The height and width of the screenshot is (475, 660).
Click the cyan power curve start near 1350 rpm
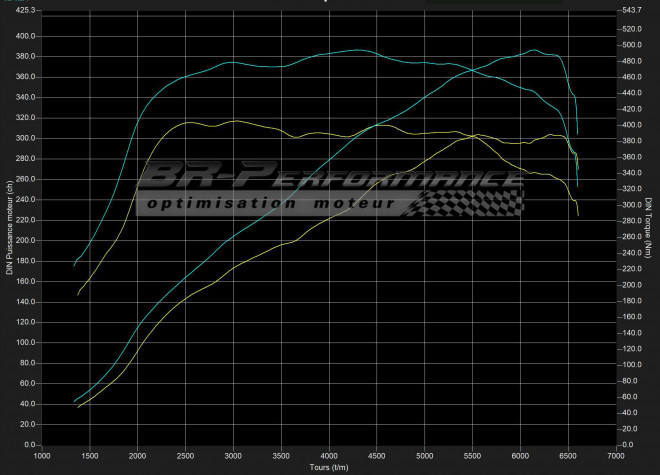tap(75, 401)
